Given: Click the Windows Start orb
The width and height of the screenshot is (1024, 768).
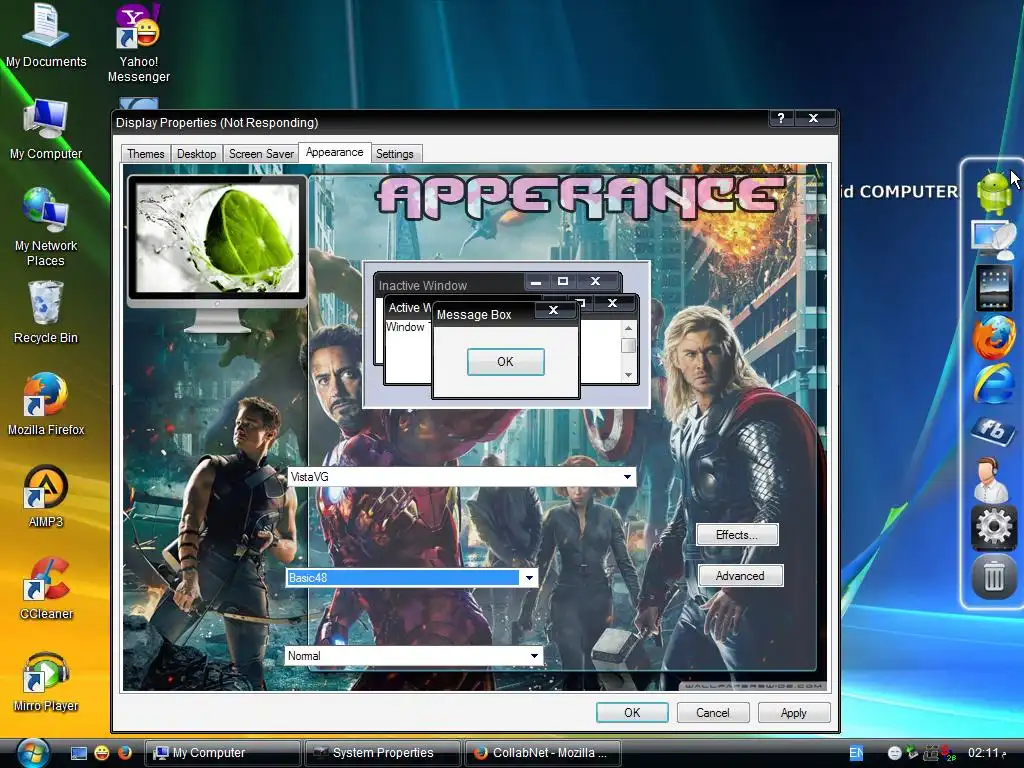Looking at the screenshot, I should pos(33,753).
